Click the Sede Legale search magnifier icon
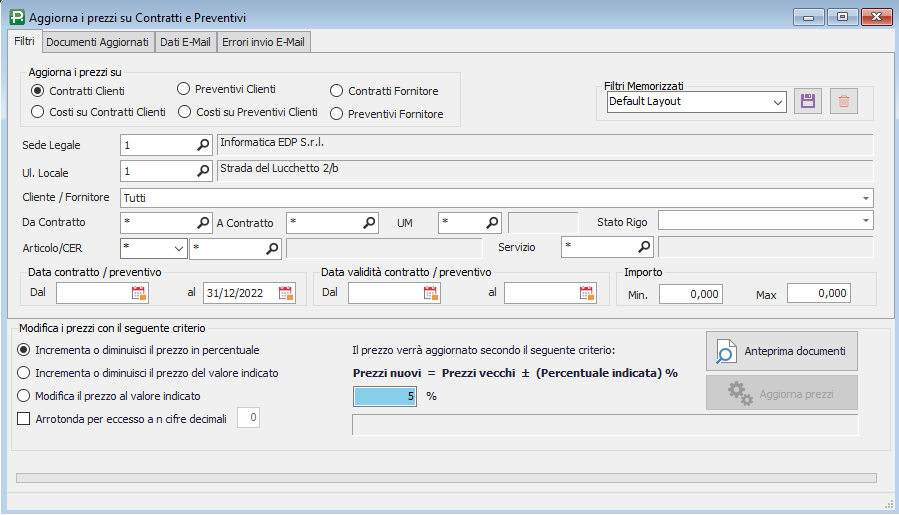Viewport: 899px width, 515px height. (x=203, y=145)
